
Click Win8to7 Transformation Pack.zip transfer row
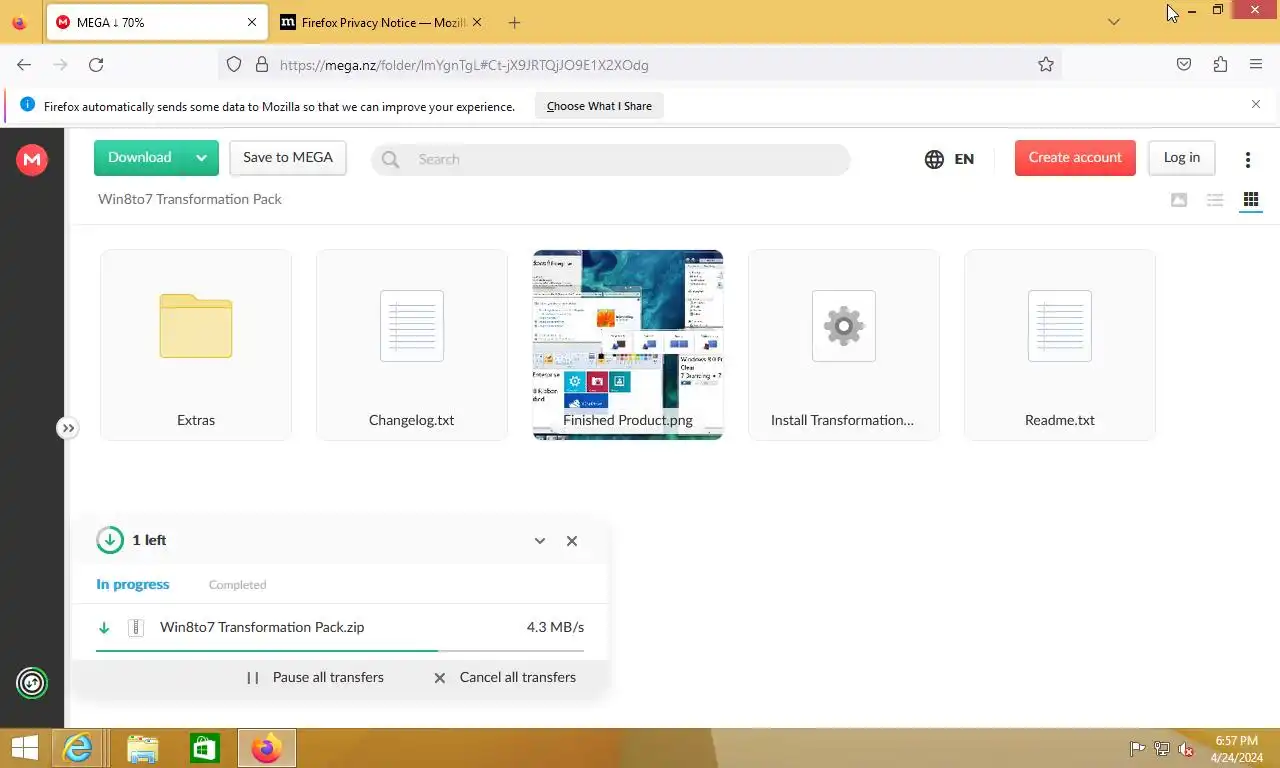(x=340, y=628)
